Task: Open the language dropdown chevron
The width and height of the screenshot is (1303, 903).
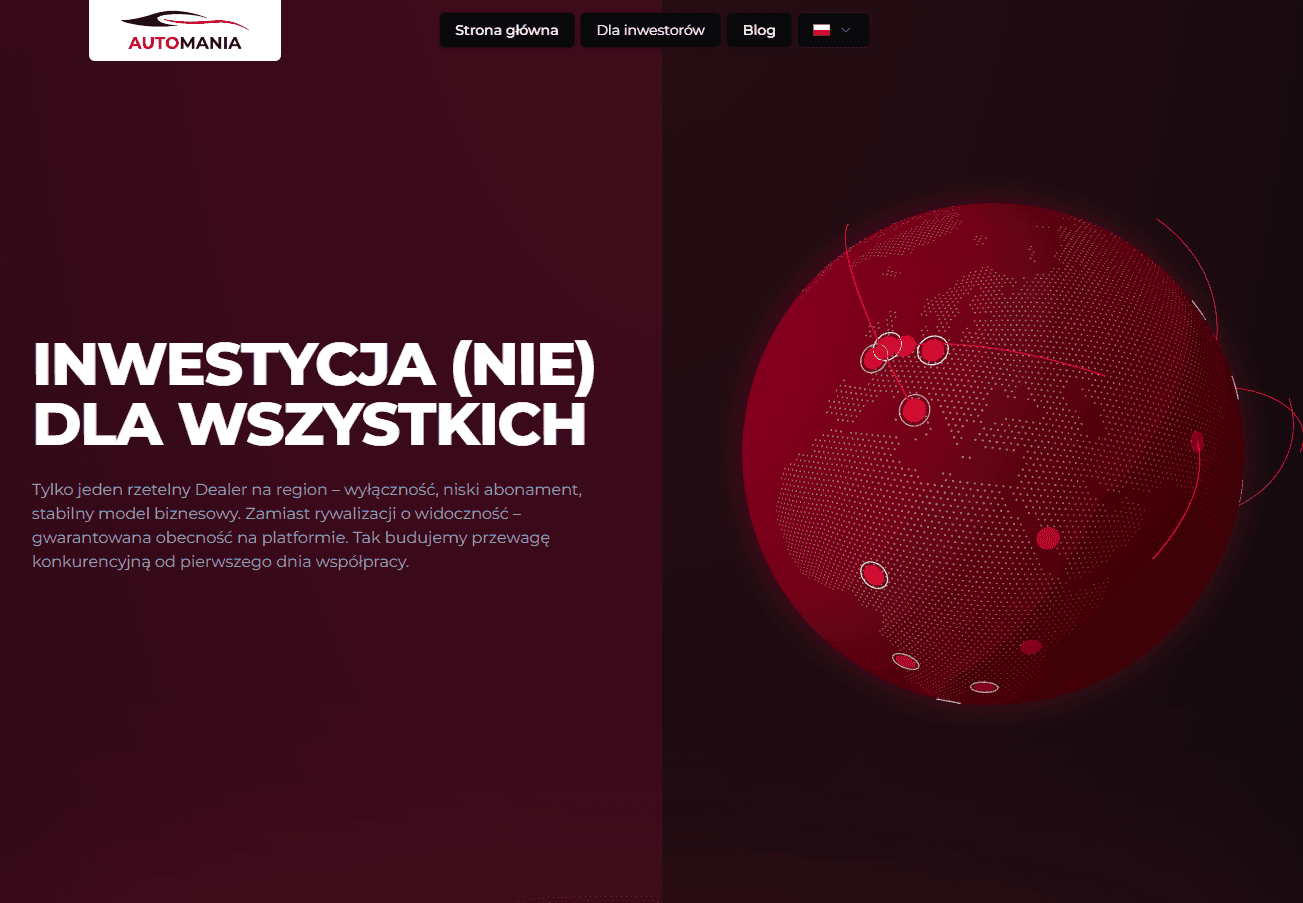Action: coord(847,30)
